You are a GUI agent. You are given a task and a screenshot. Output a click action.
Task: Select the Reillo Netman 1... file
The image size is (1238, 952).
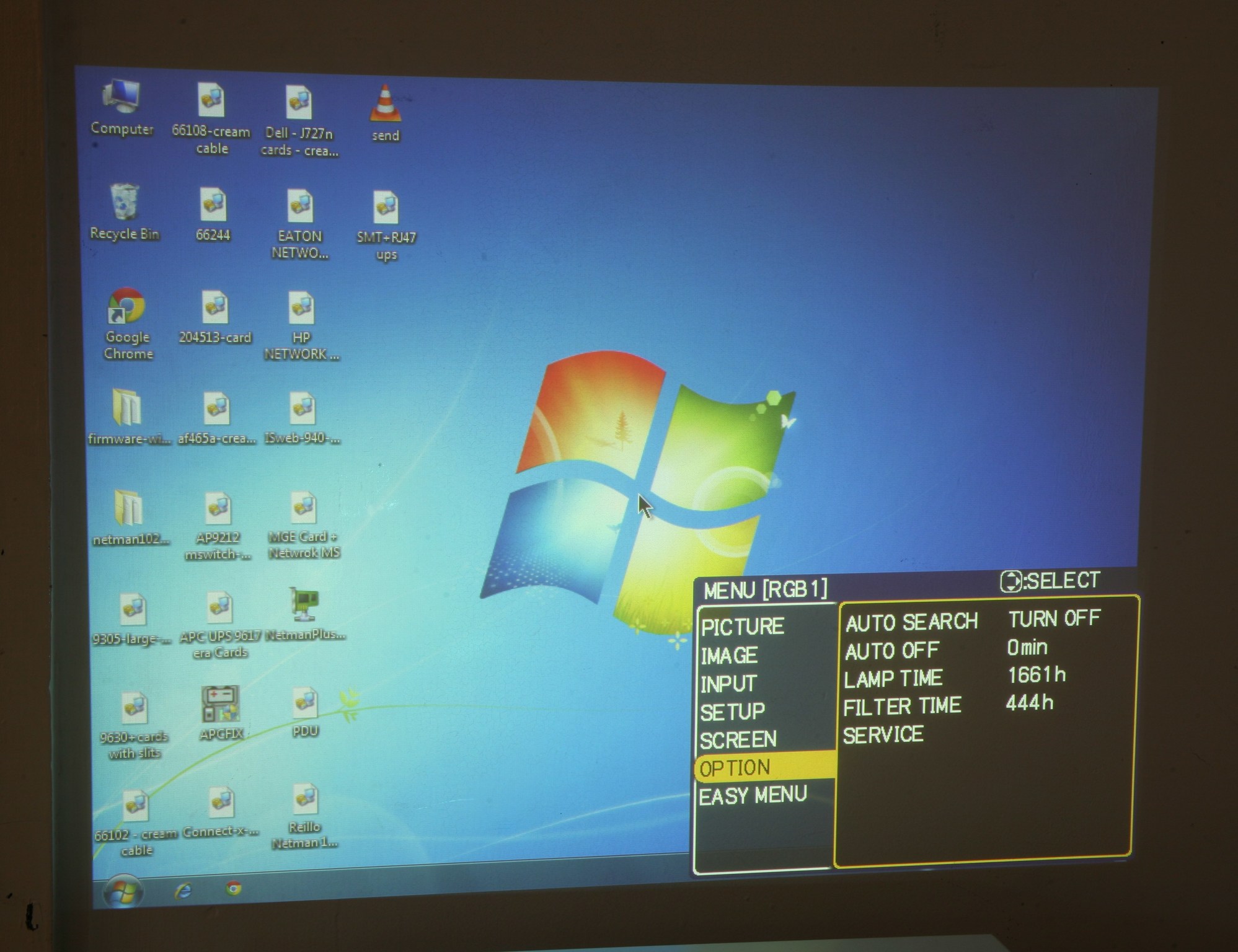pyautogui.click(x=304, y=816)
